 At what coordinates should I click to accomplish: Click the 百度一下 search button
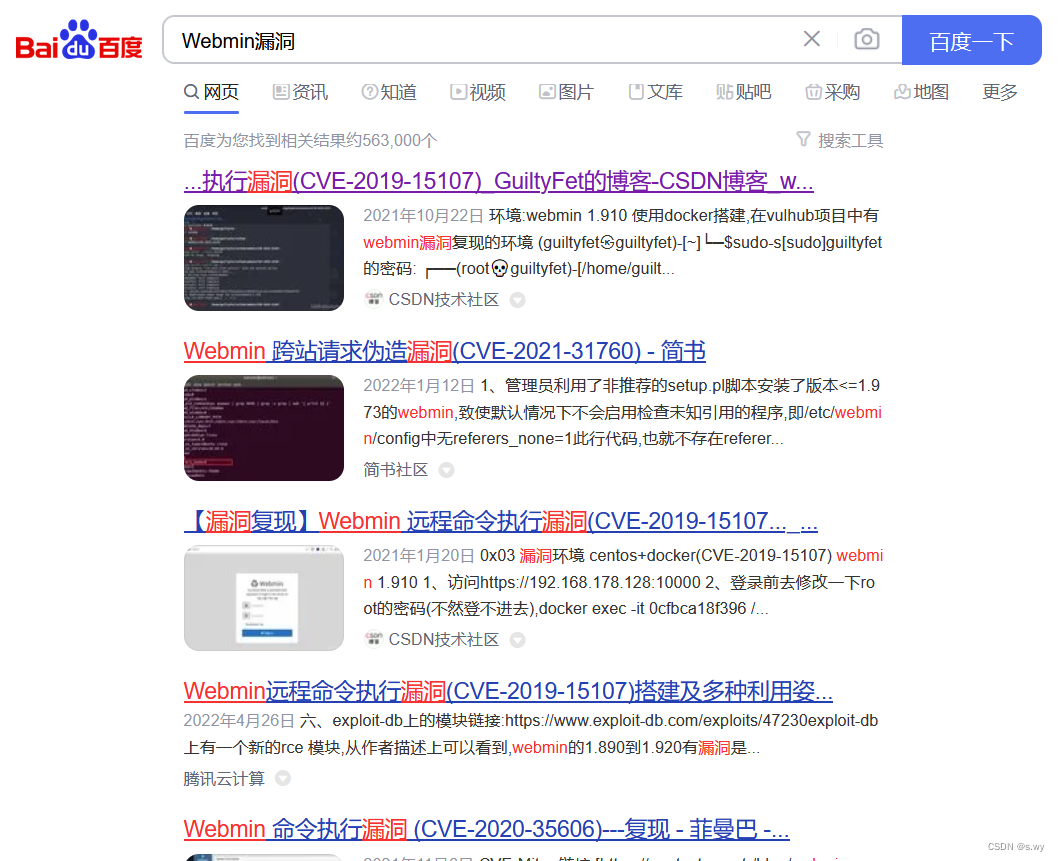click(971, 38)
